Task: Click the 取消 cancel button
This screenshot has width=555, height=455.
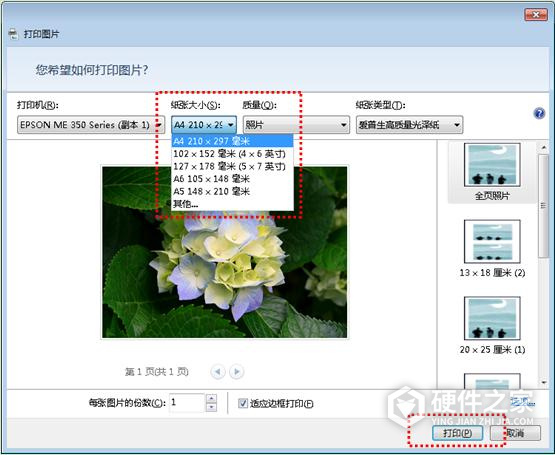Action: click(x=515, y=433)
